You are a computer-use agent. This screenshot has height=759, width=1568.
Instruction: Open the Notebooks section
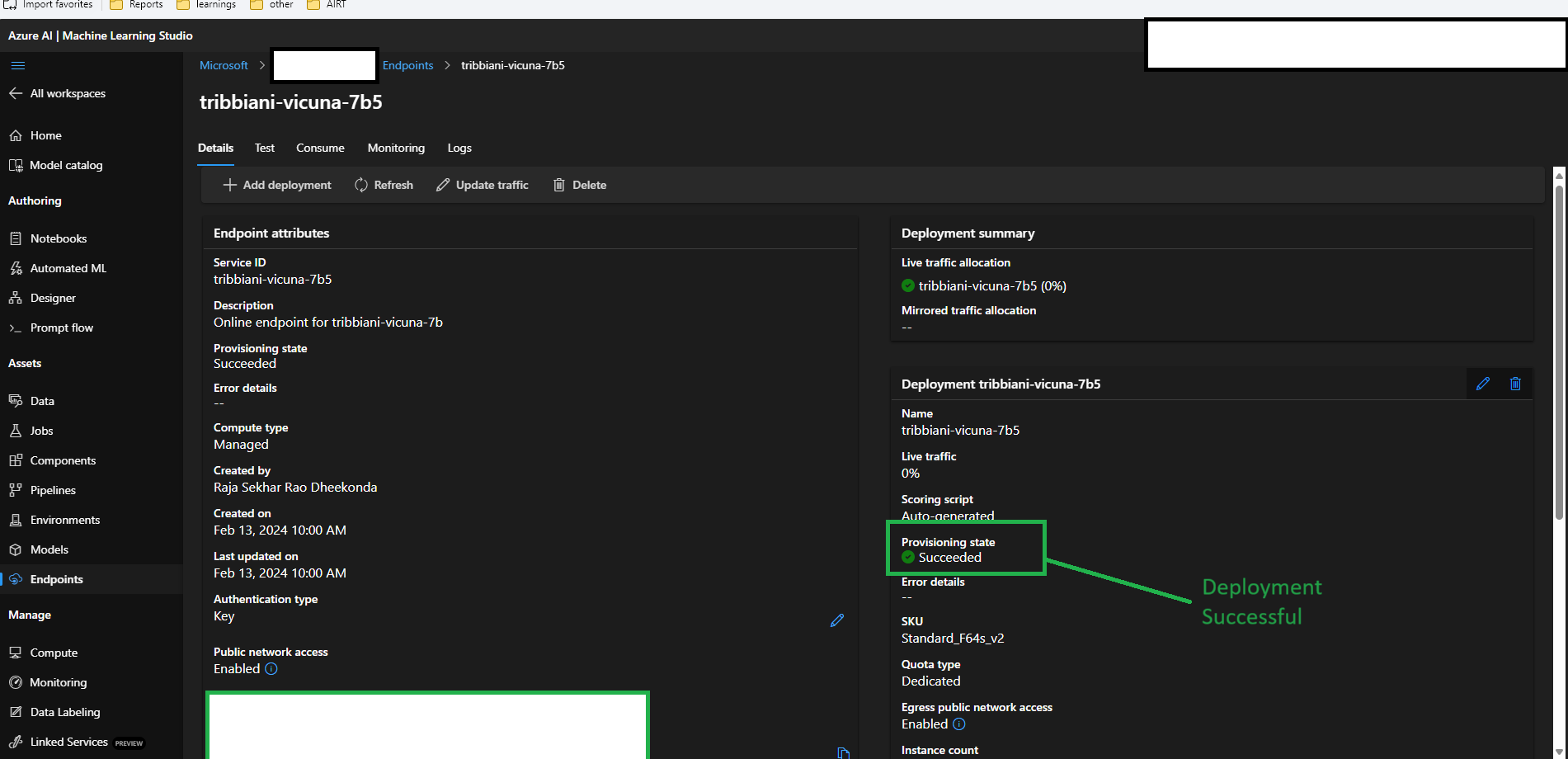[58, 238]
